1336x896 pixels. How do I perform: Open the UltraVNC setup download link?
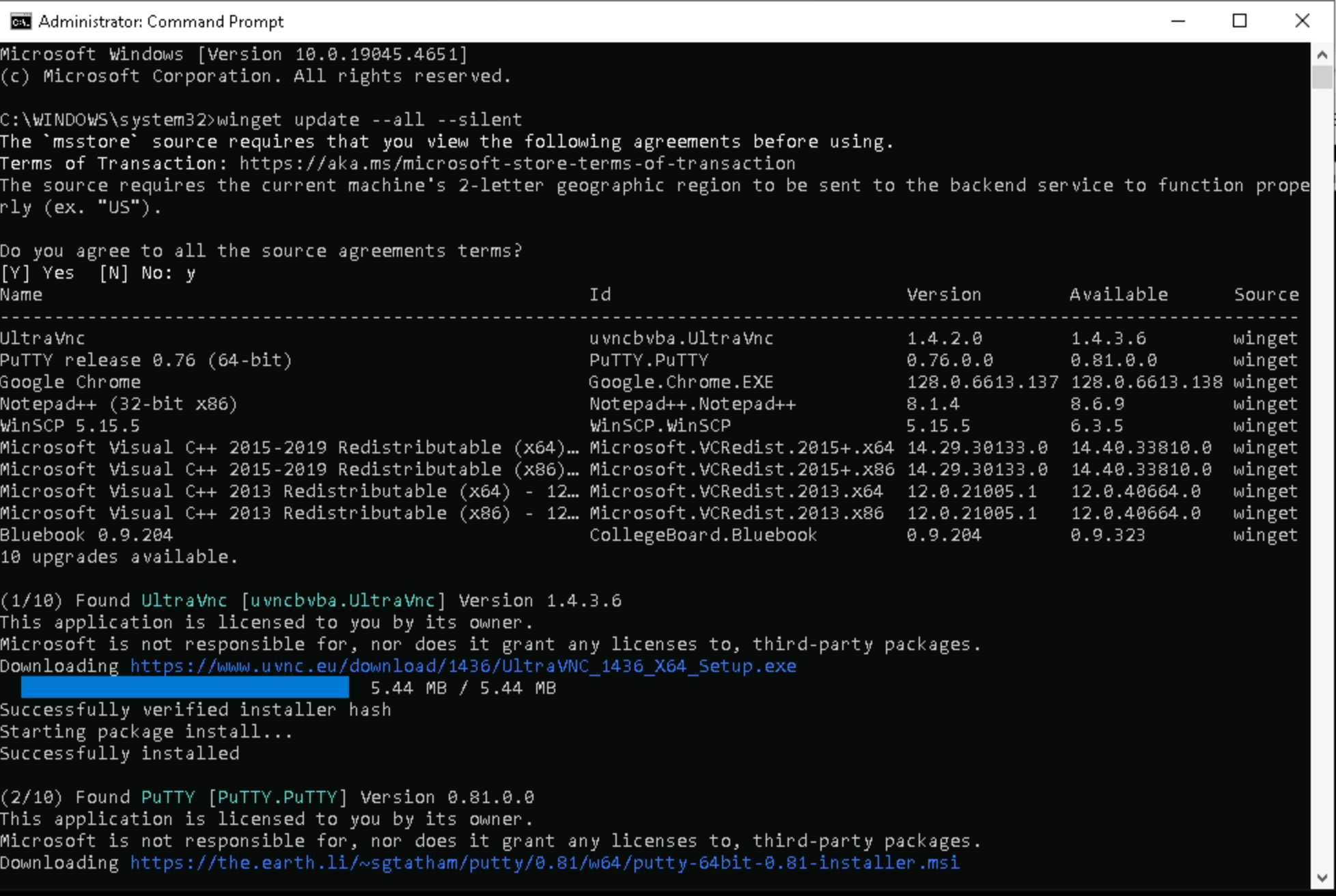click(463, 666)
